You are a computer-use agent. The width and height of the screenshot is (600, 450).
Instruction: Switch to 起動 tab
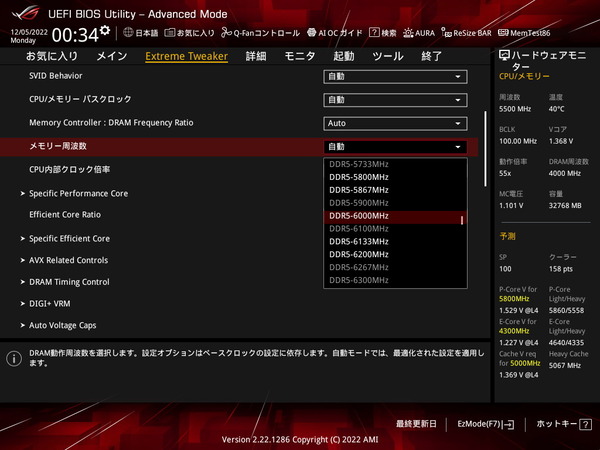click(x=344, y=56)
